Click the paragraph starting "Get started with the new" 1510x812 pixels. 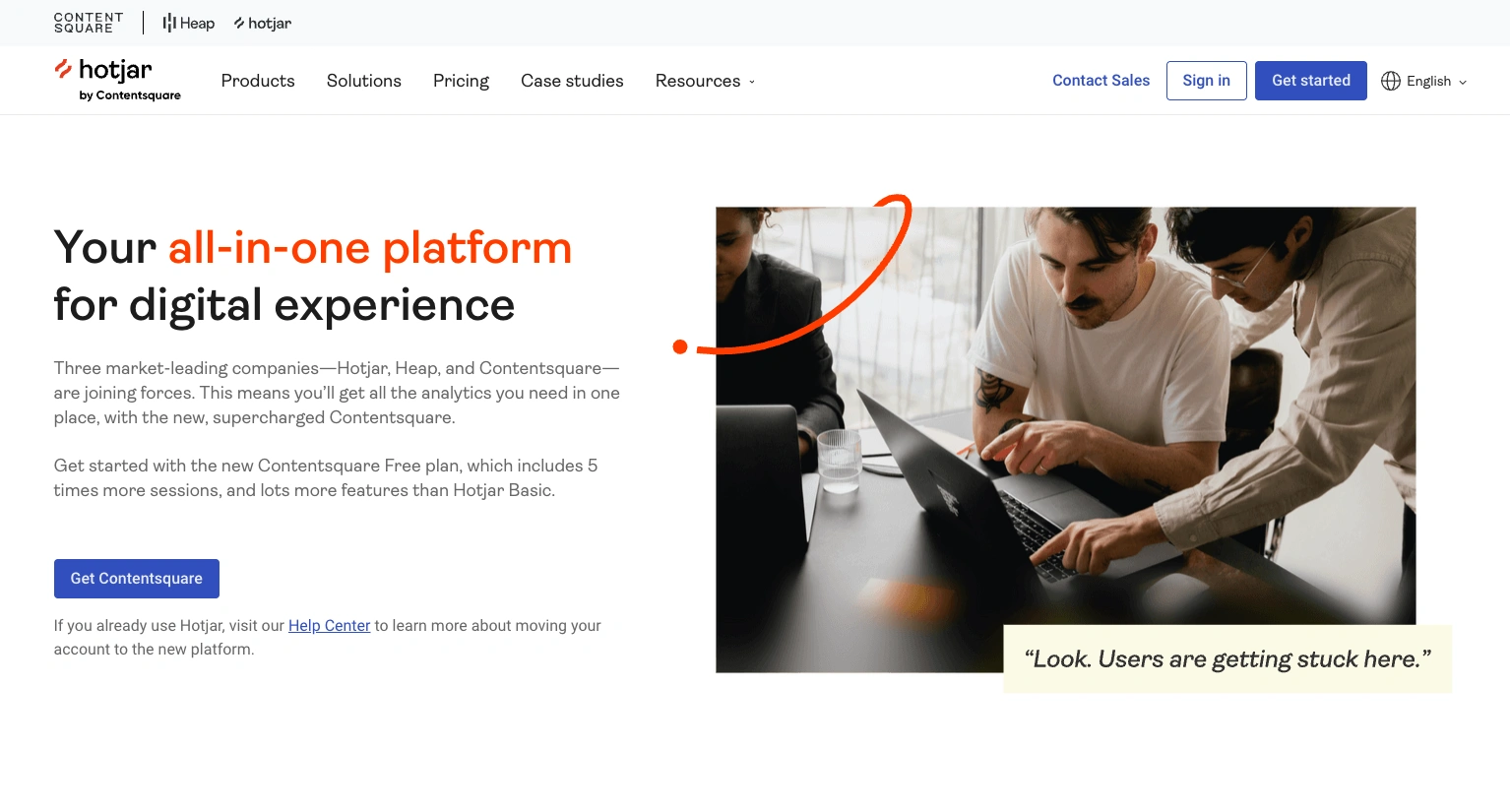[326, 477]
